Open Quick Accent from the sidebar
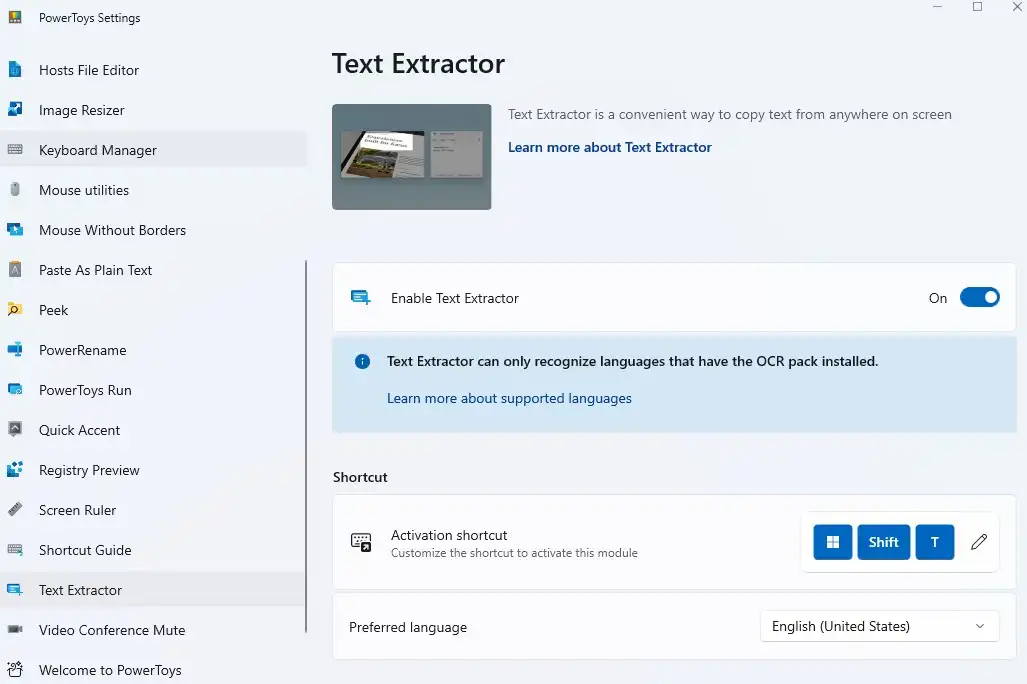 pos(153,430)
